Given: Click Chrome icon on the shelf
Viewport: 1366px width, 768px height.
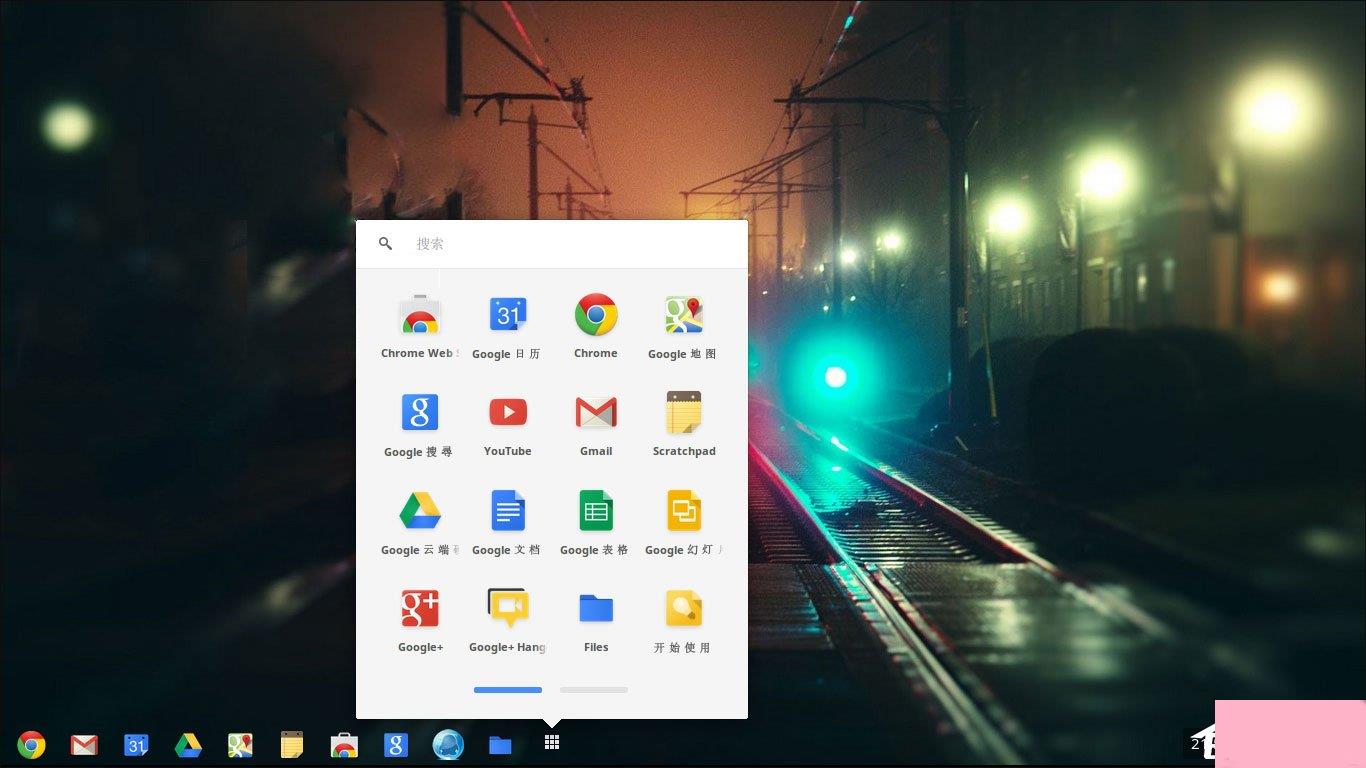Looking at the screenshot, I should pyautogui.click(x=32, y=745).
